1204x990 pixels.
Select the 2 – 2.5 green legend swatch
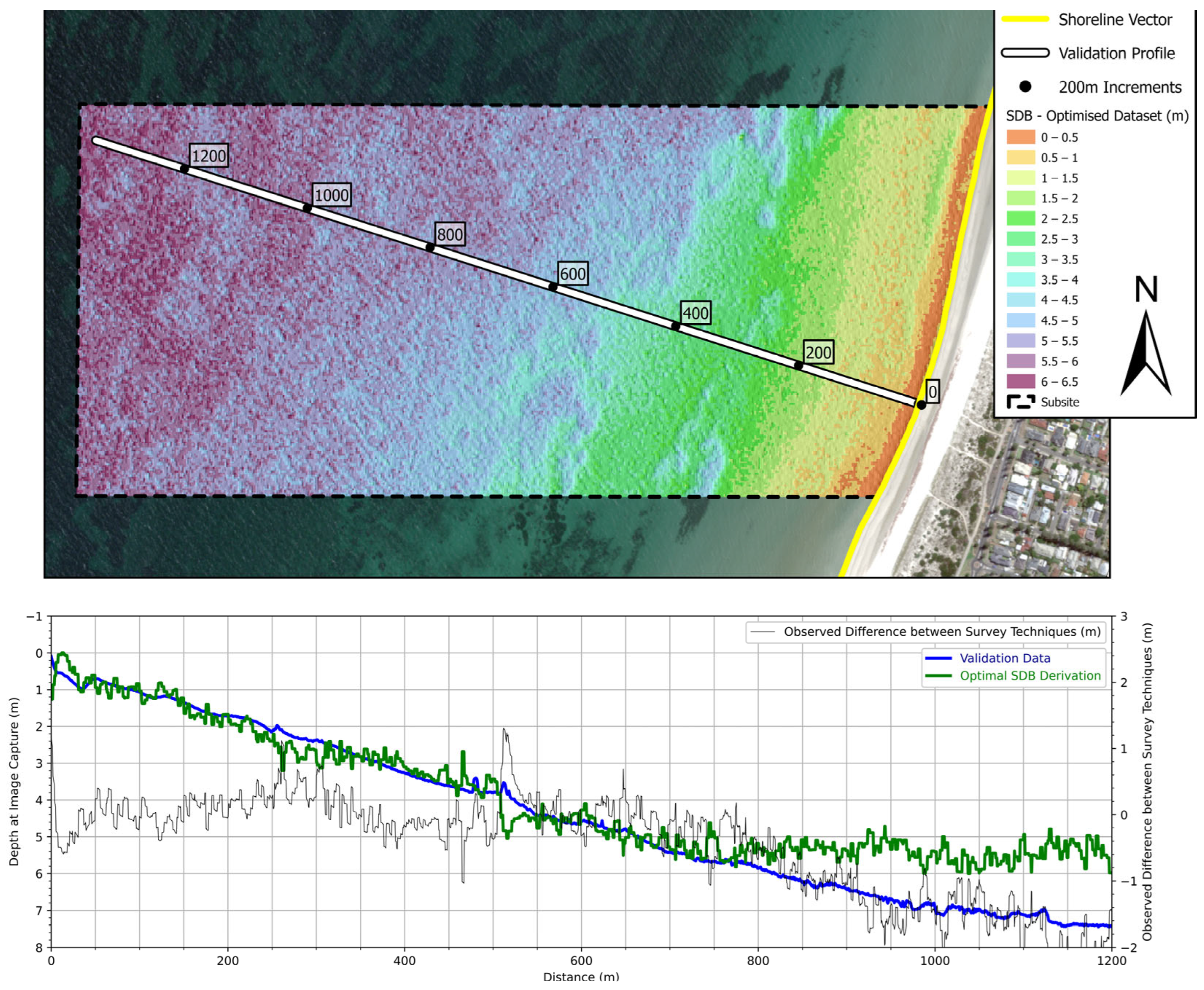pyautogui.click(x=1020, y=219)
